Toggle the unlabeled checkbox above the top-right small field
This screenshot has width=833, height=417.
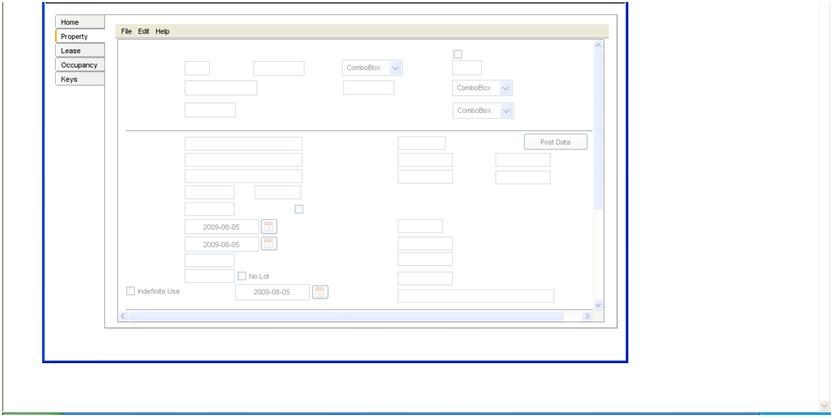[457, 54]
